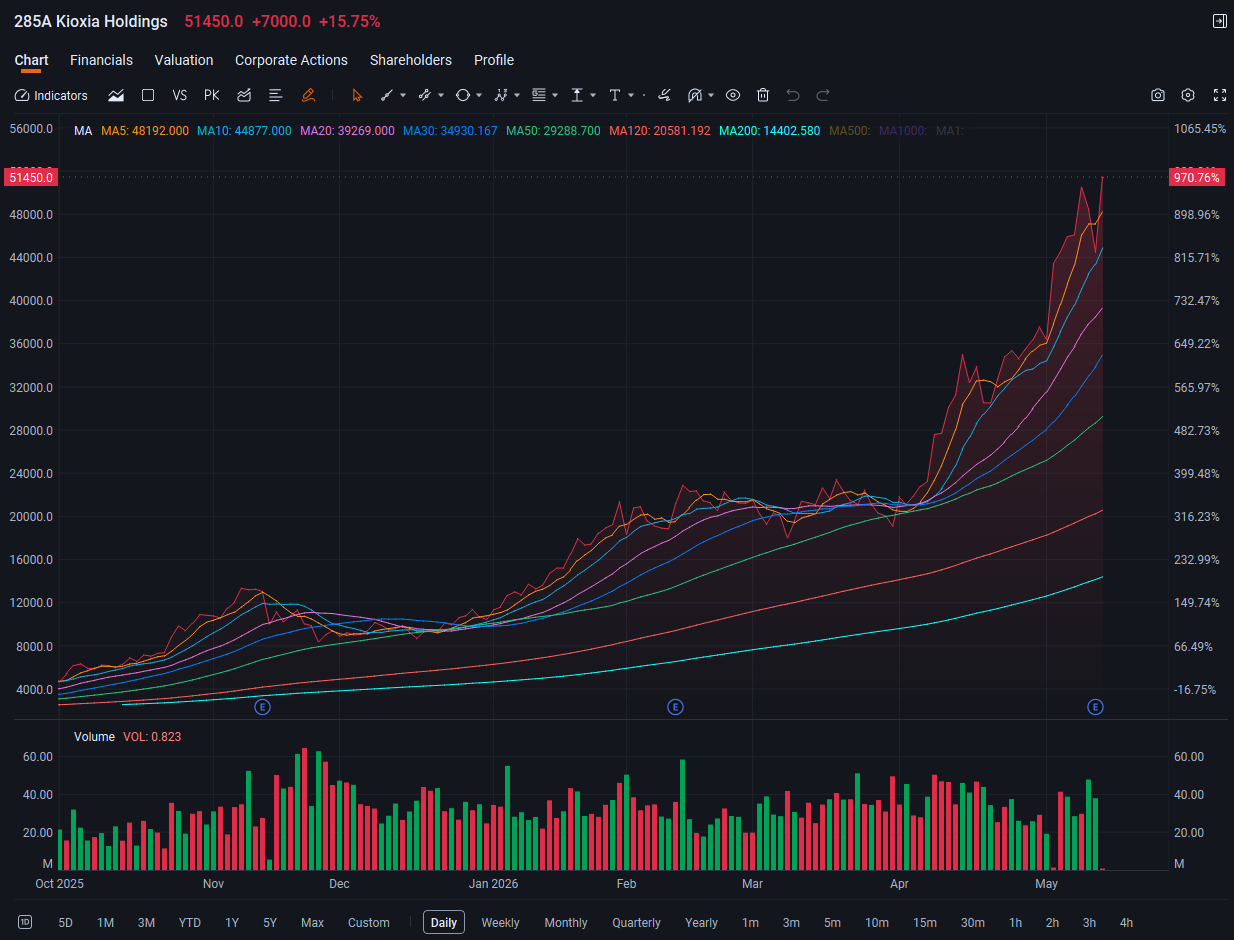
Task: Select the cursor pointer tool
Action: tap(357, 95)
